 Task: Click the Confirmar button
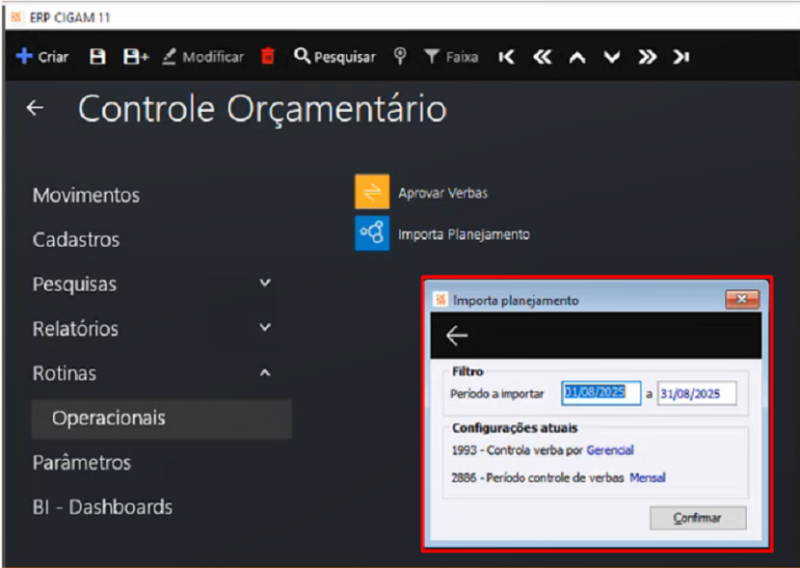click(x=697, y=518)
